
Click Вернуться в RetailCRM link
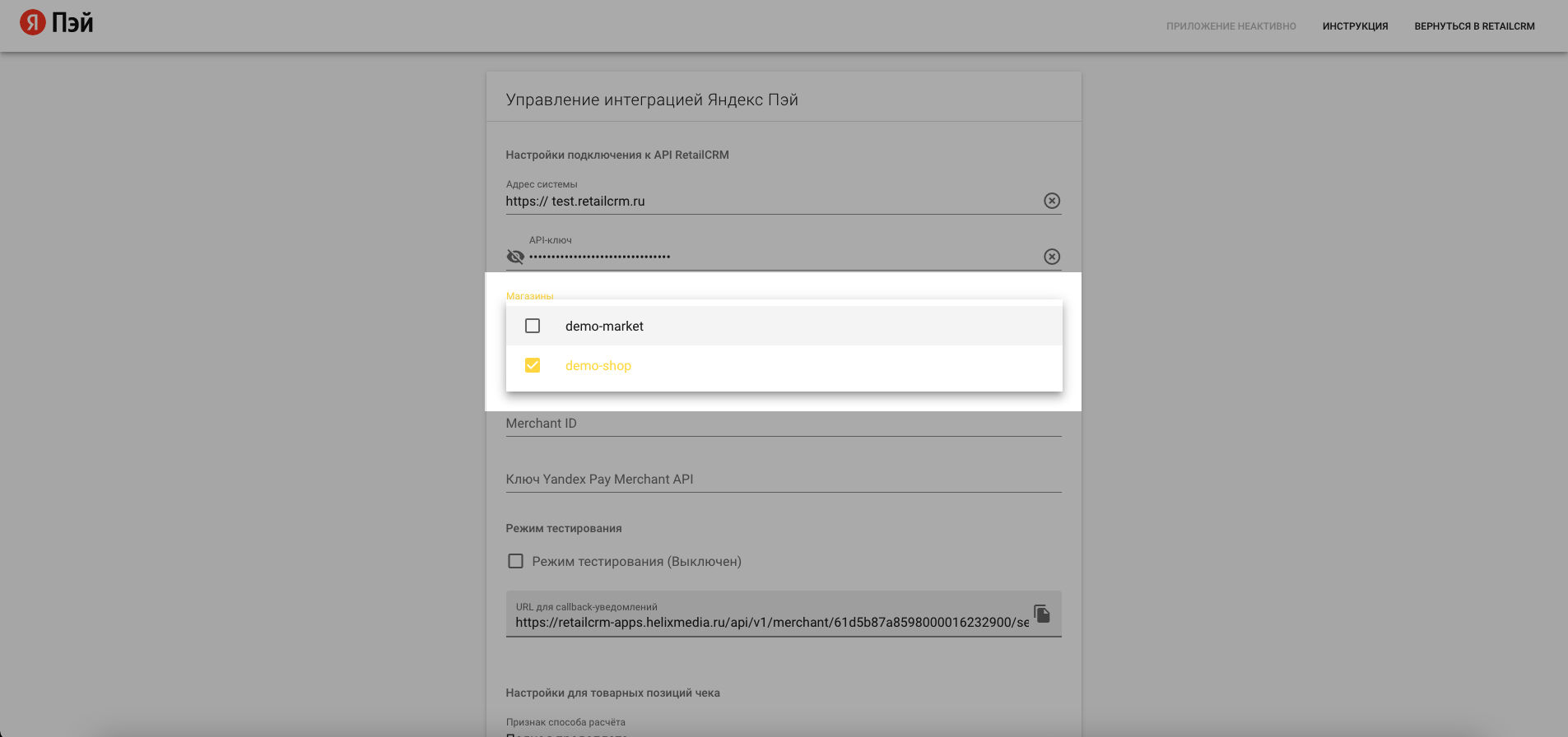(1474, 26)
